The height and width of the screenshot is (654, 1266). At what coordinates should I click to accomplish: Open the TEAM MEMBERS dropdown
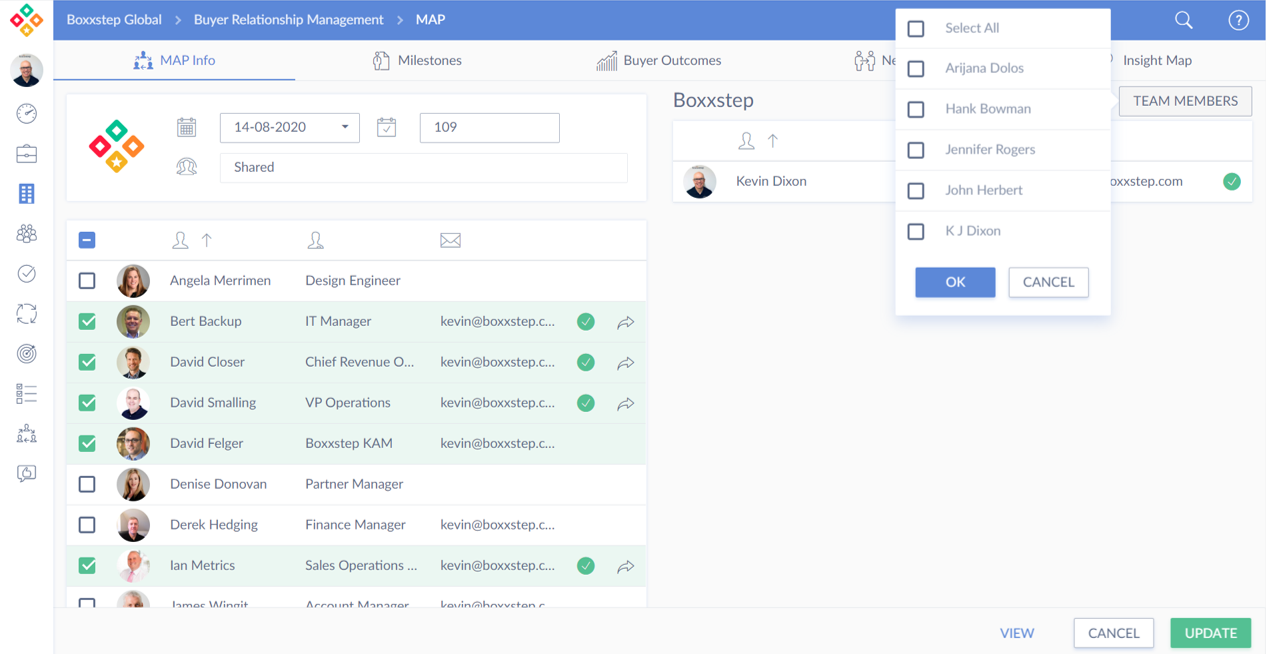1184,101
